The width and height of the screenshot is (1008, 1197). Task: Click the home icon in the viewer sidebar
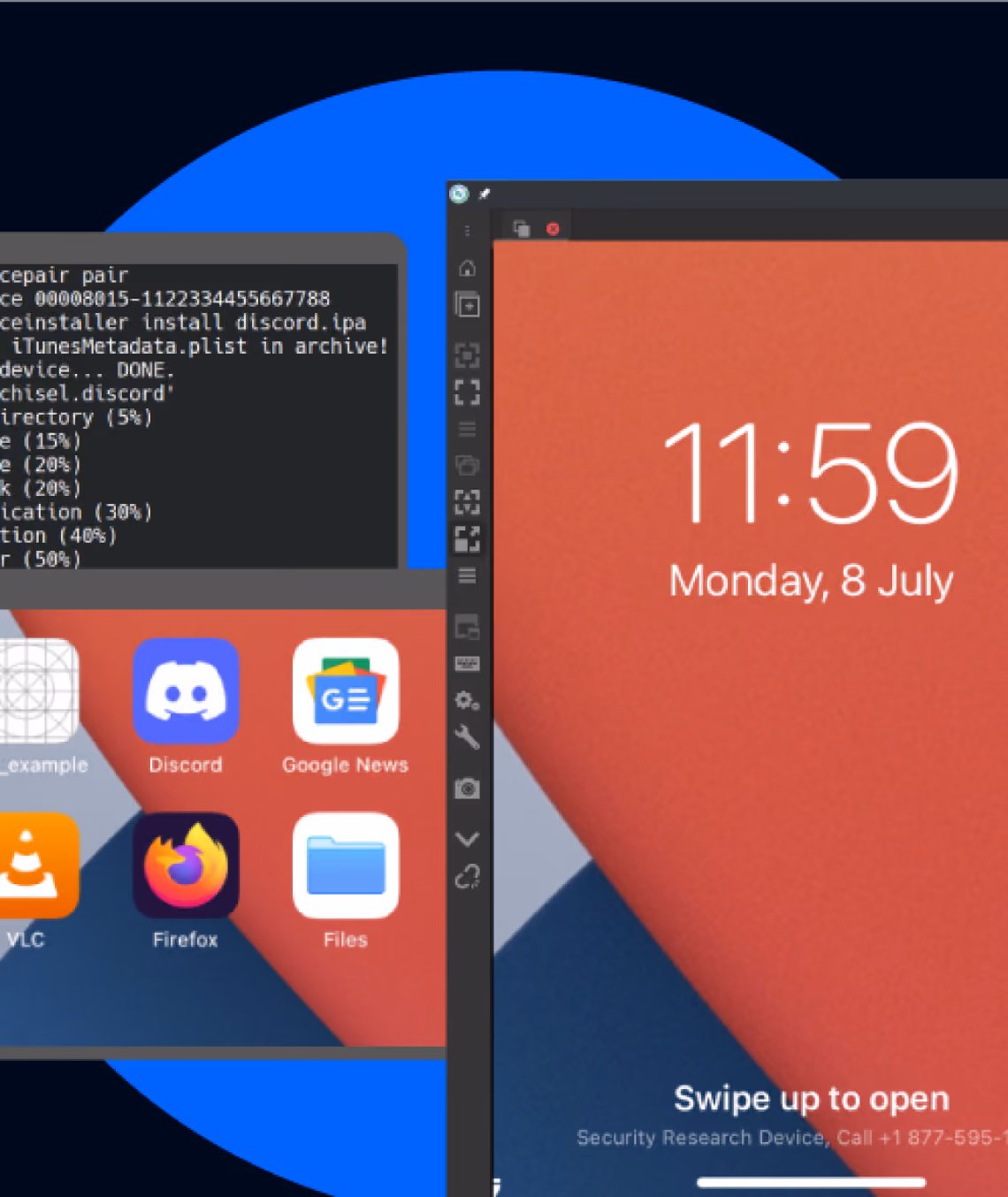pos(467,268)
